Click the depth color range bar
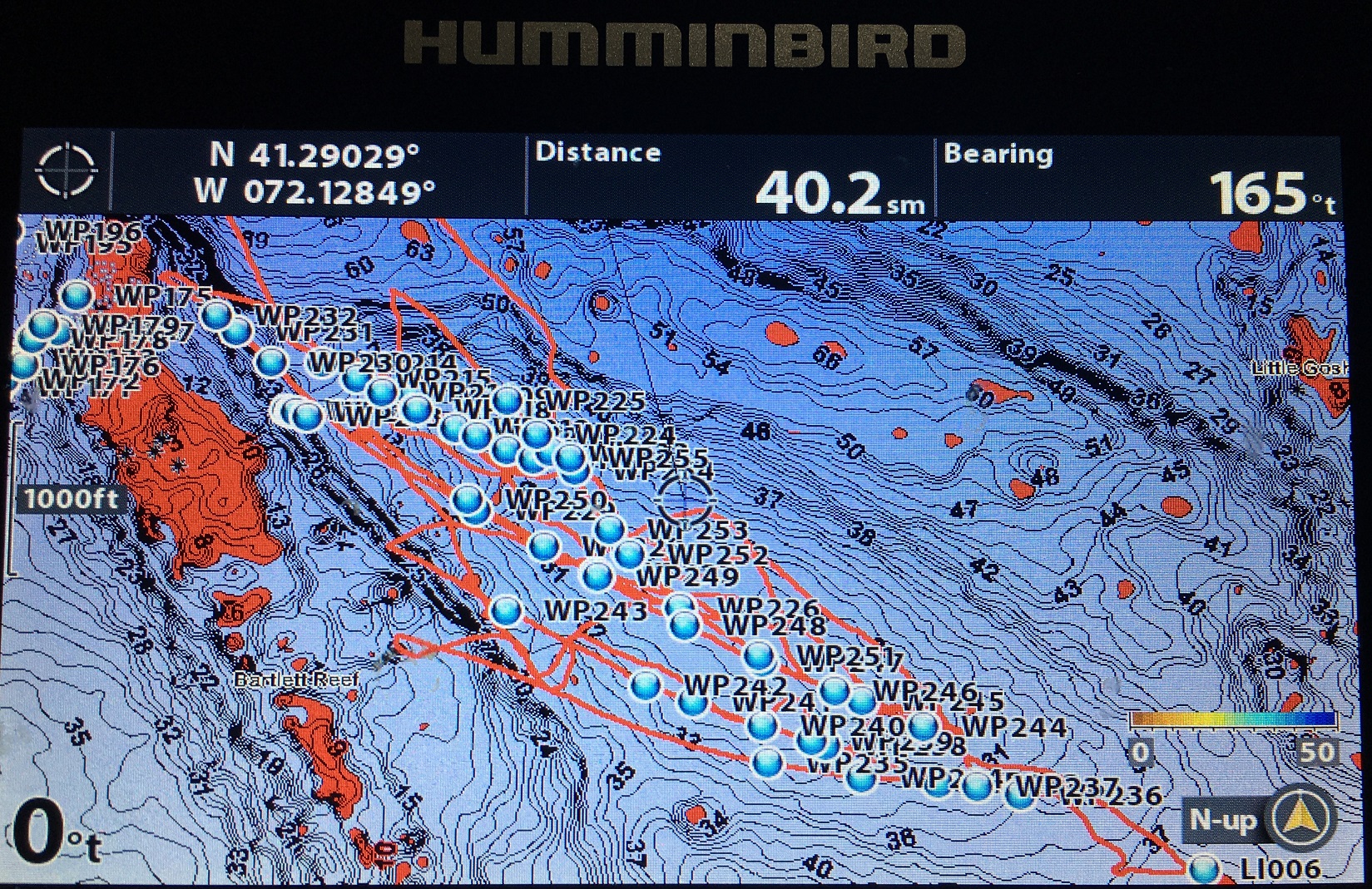This screenshot has height=889, width=1372. pos(1233,720)
